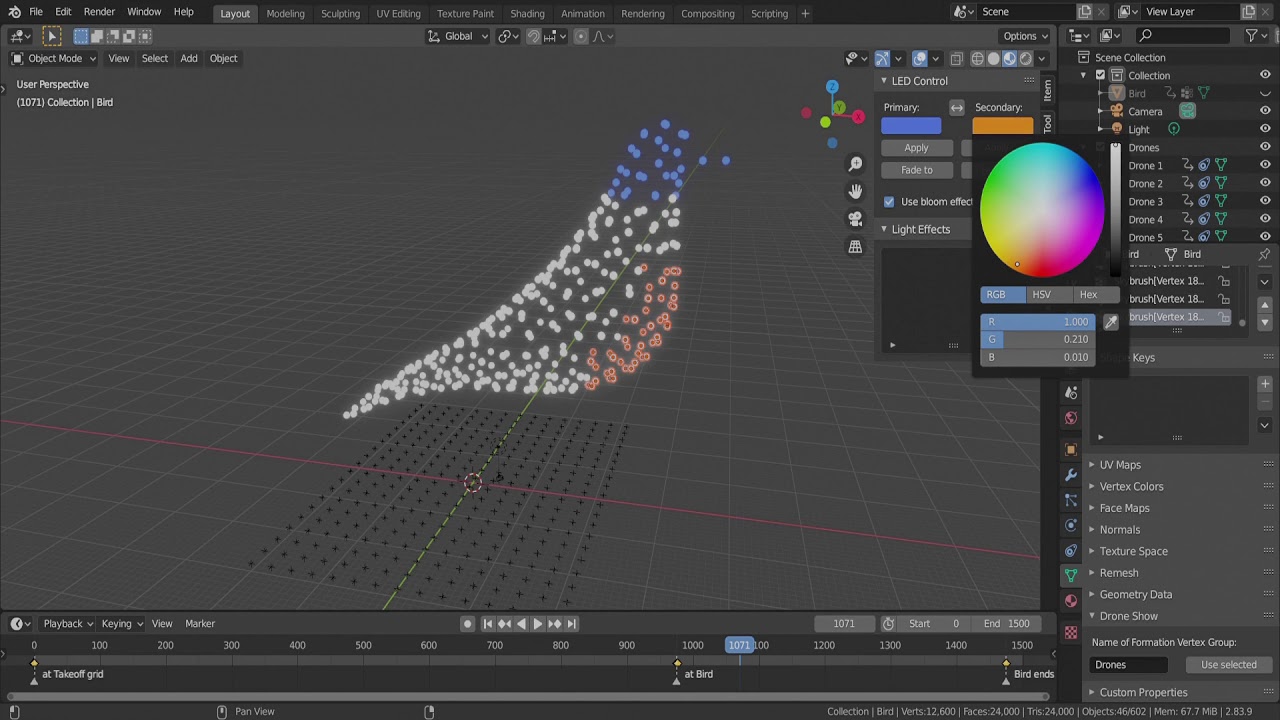The image size is (1280, 720).
Task: Click the Use selected button
Action: [1228, 665]
